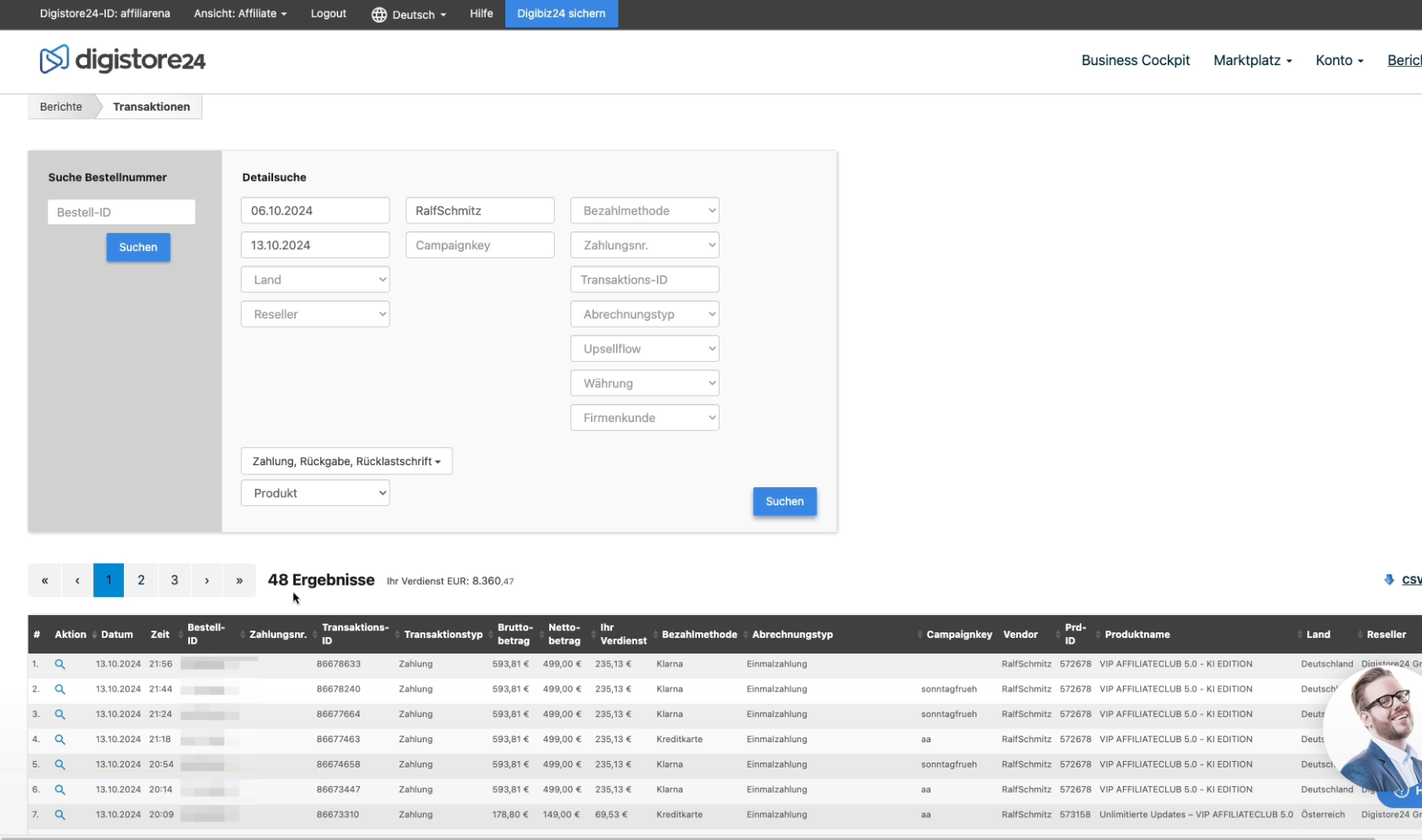Sort table by Zeit column
Image resolution: width=1422 pixels, height=840 pixels.
click(x=160, y=635)
